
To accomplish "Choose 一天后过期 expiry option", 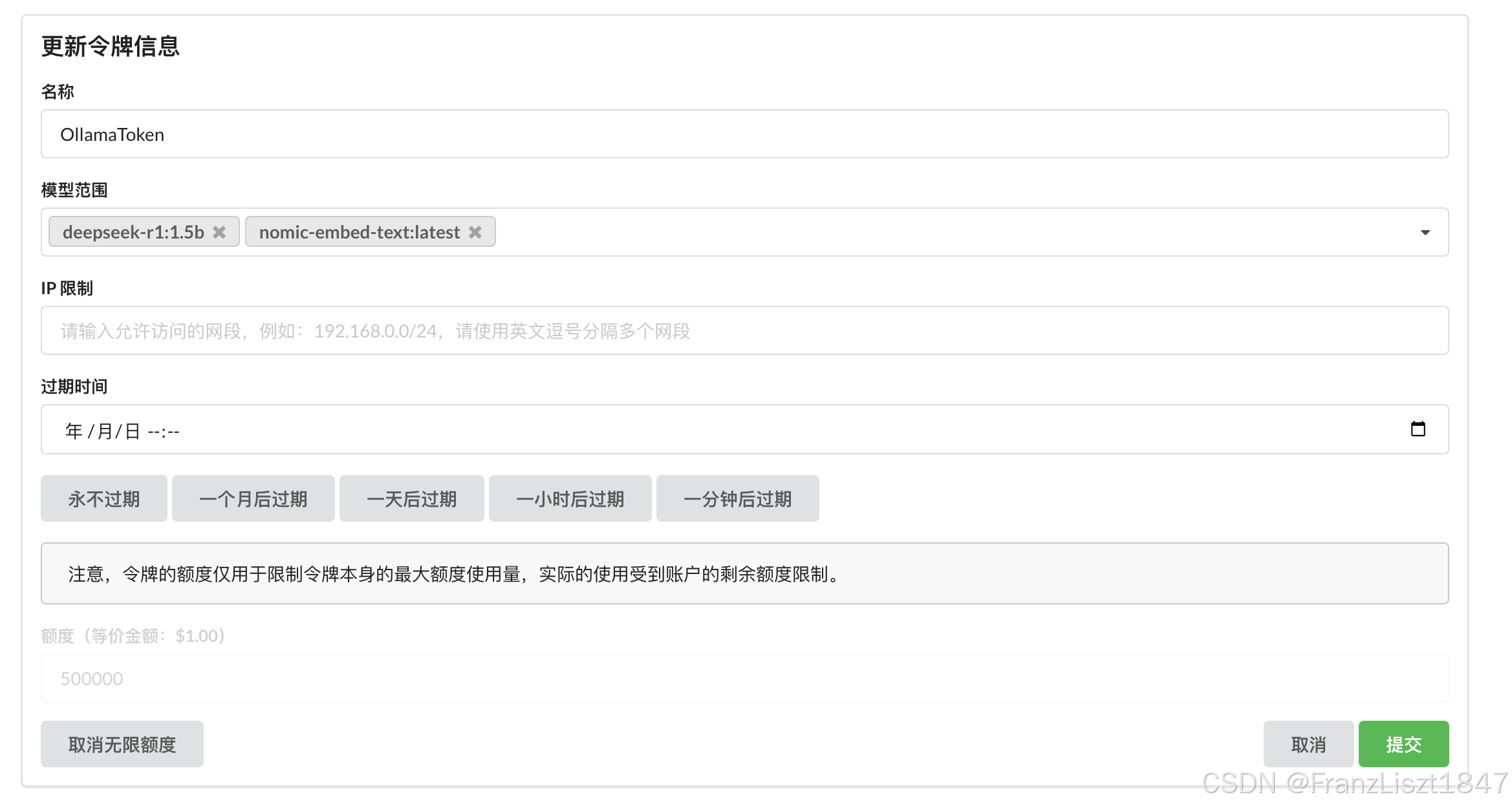I will (x=411, y=499).
